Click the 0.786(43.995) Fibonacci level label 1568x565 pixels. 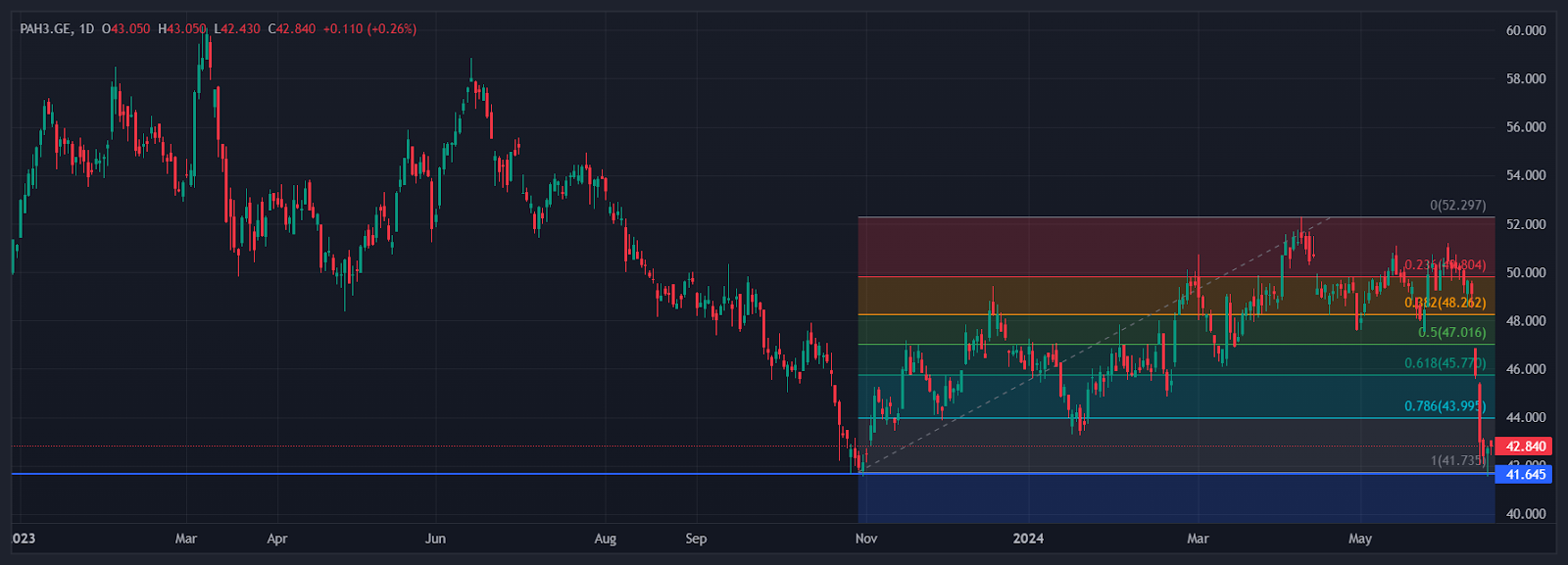coord(1445,406)
